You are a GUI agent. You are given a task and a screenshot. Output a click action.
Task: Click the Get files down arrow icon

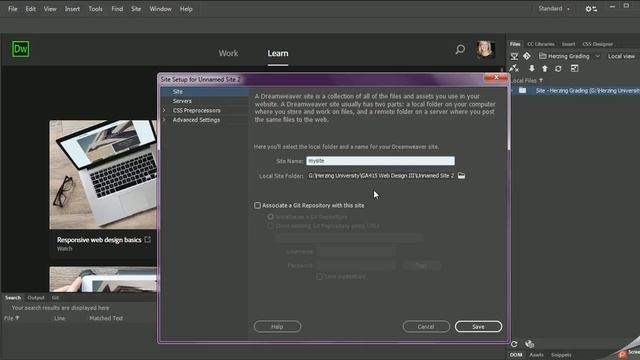coord(531,68)
